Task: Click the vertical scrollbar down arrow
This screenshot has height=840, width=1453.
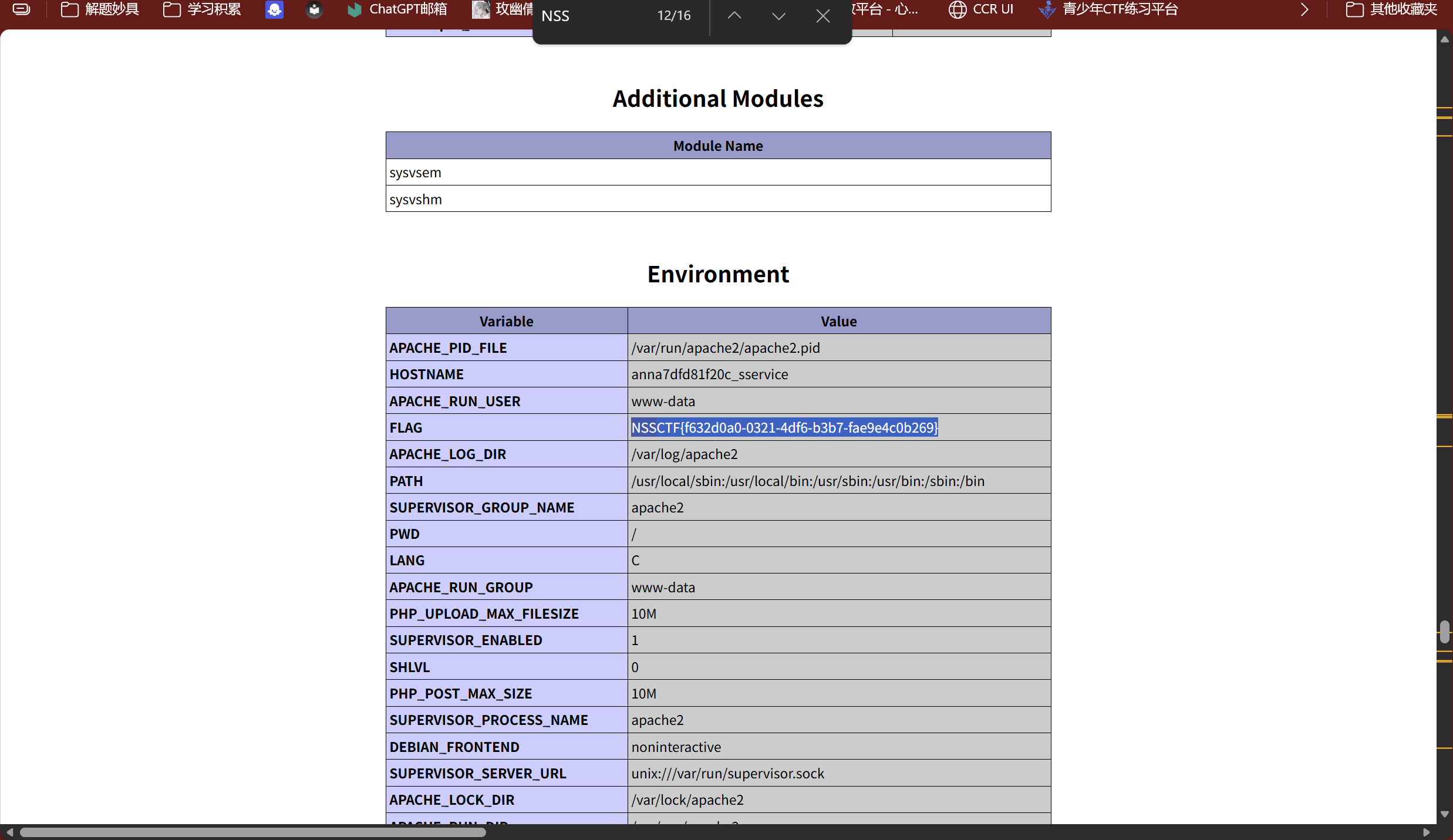Action: click(x=1444, y=814)
